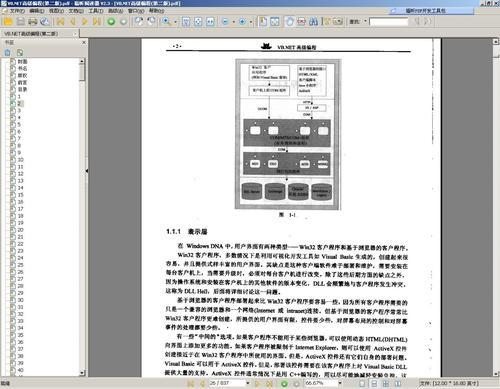Image resolution: width=500 pixels, height=389 pixels.
Task: Click the Save icon in toolbar
Action: pyautogui.click(x=21, y=22)
